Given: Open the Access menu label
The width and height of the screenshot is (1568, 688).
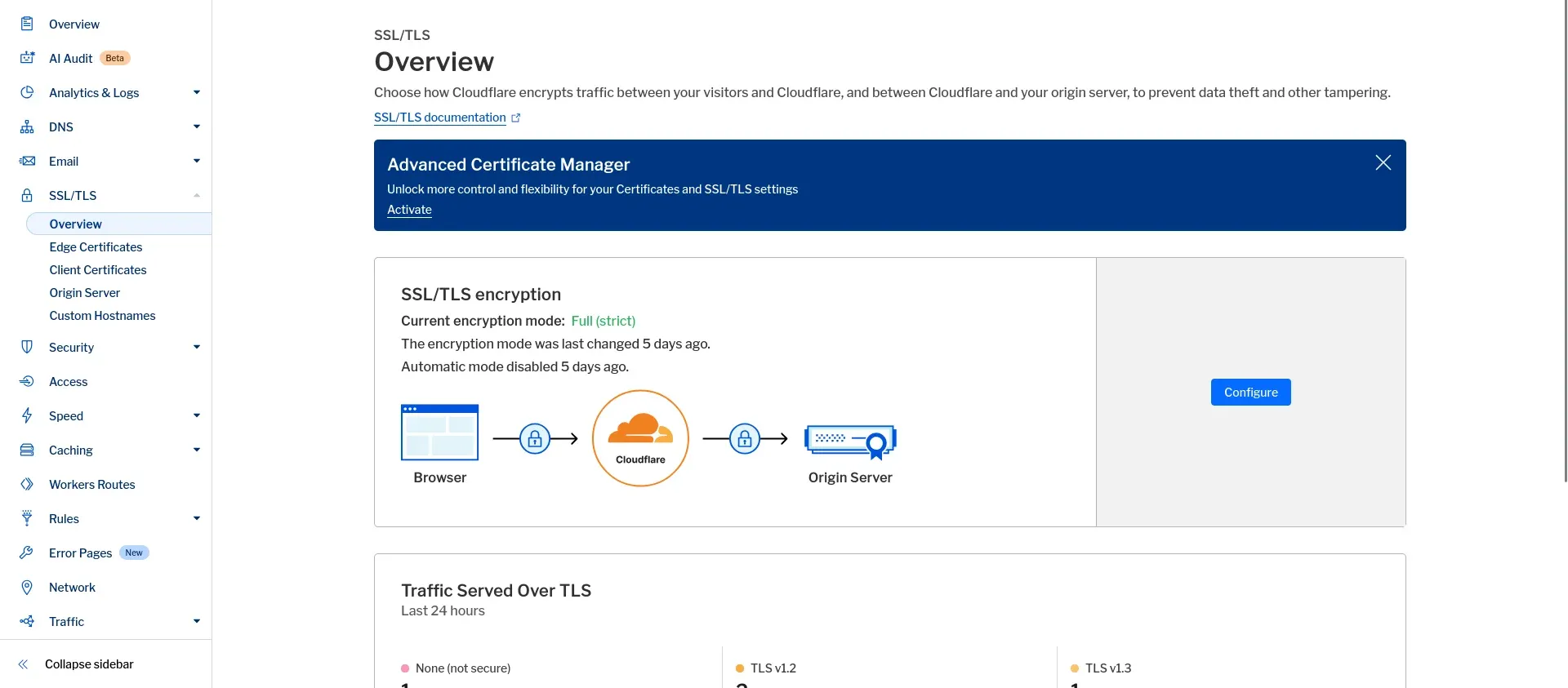Looking at the screenshot, I should pos(68,381).
